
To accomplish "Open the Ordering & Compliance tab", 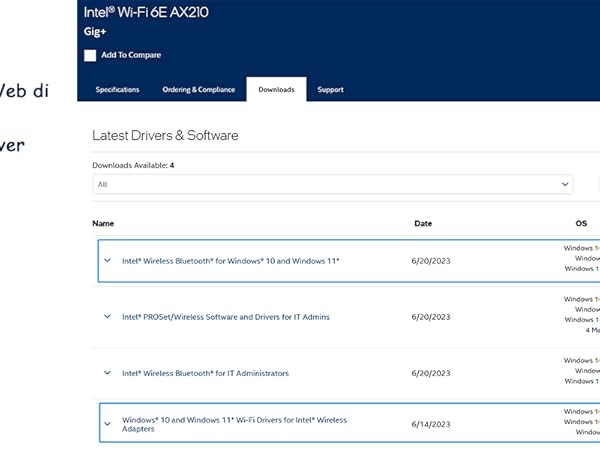I will click(x=198, y=90).
